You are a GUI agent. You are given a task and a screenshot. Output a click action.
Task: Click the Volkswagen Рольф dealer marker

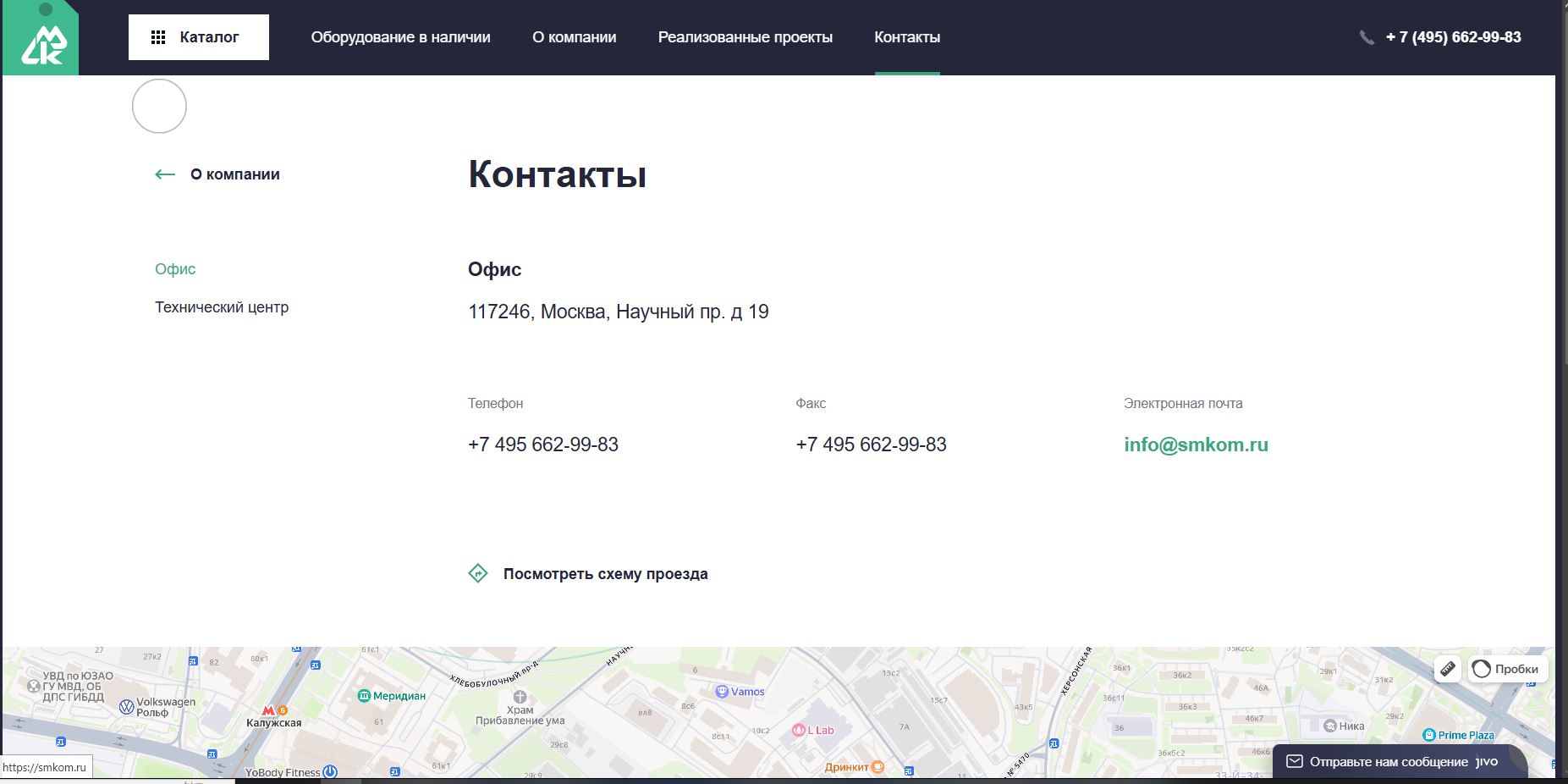157,707
